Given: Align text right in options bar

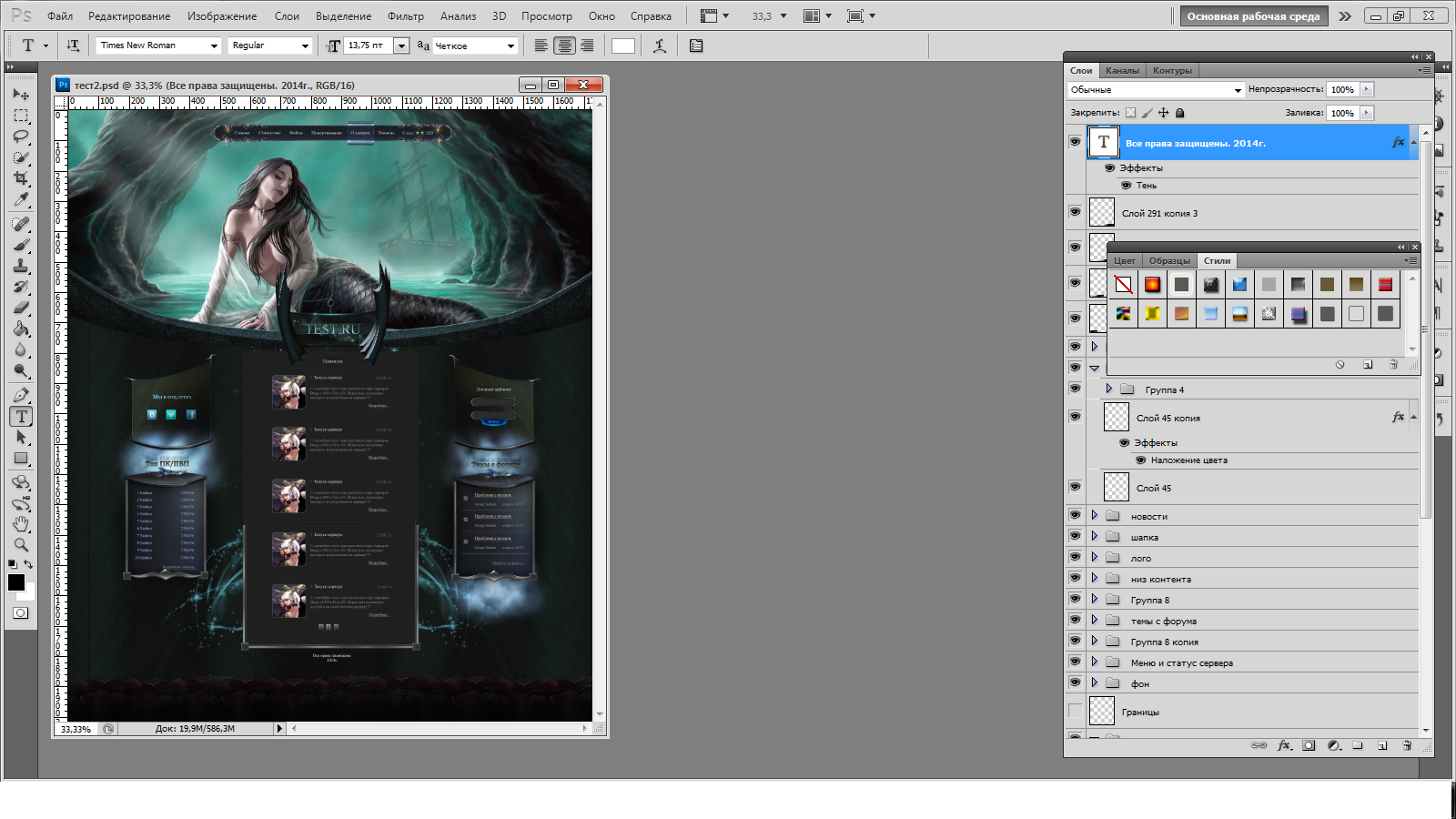Looking at the screenshot, I should (588, 45).
